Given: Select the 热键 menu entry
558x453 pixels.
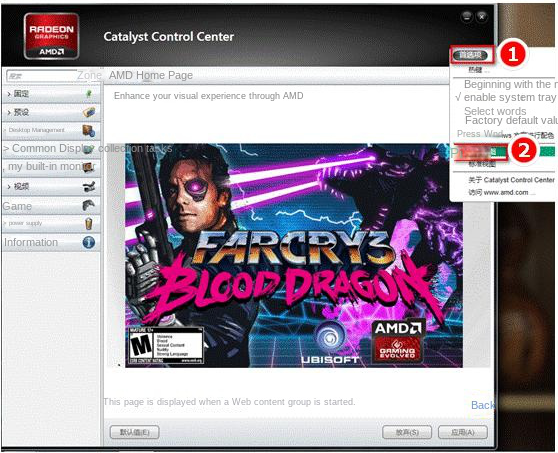Looking at the screenshot, I should [478, 70].
